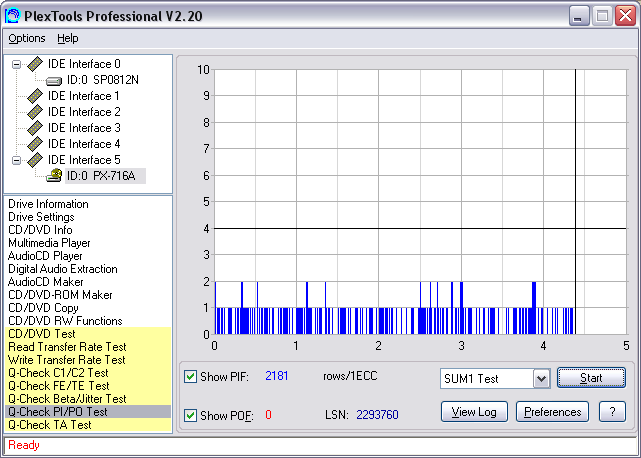The height and width of the screenshot is (458, 641).
Task: Select IDE Interface 3 label
Action: (84, 128)
